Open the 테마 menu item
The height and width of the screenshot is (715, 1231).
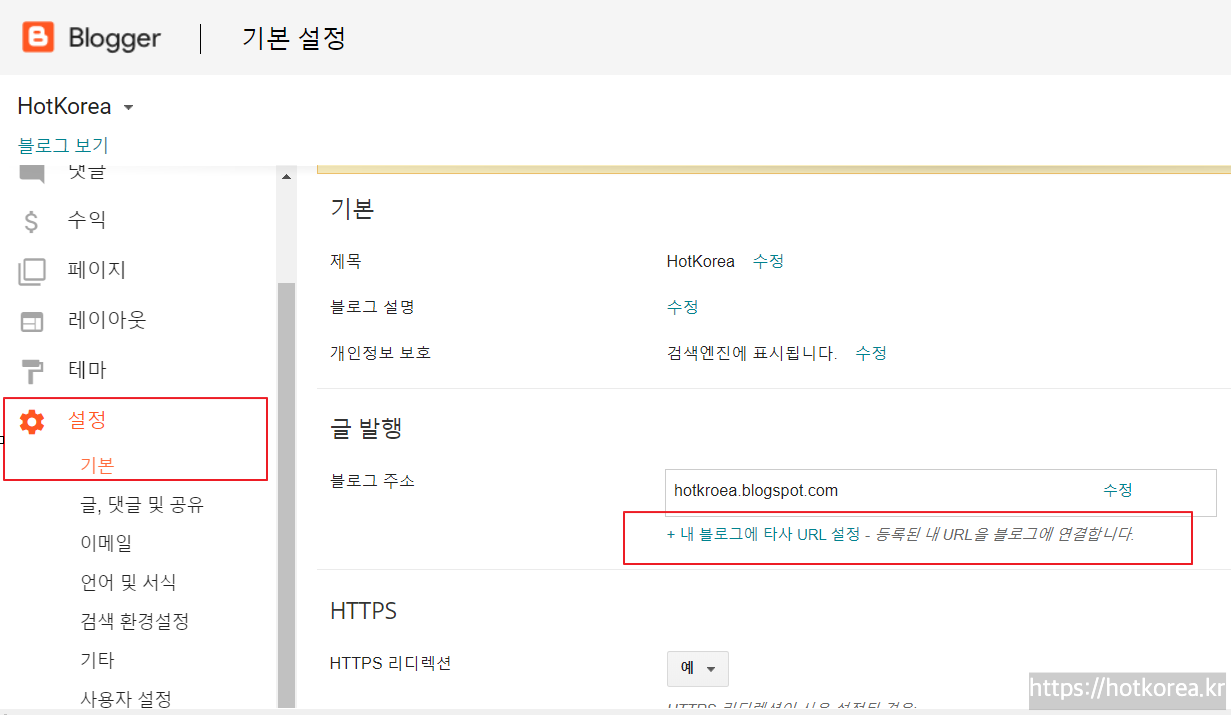coord(87,370)
